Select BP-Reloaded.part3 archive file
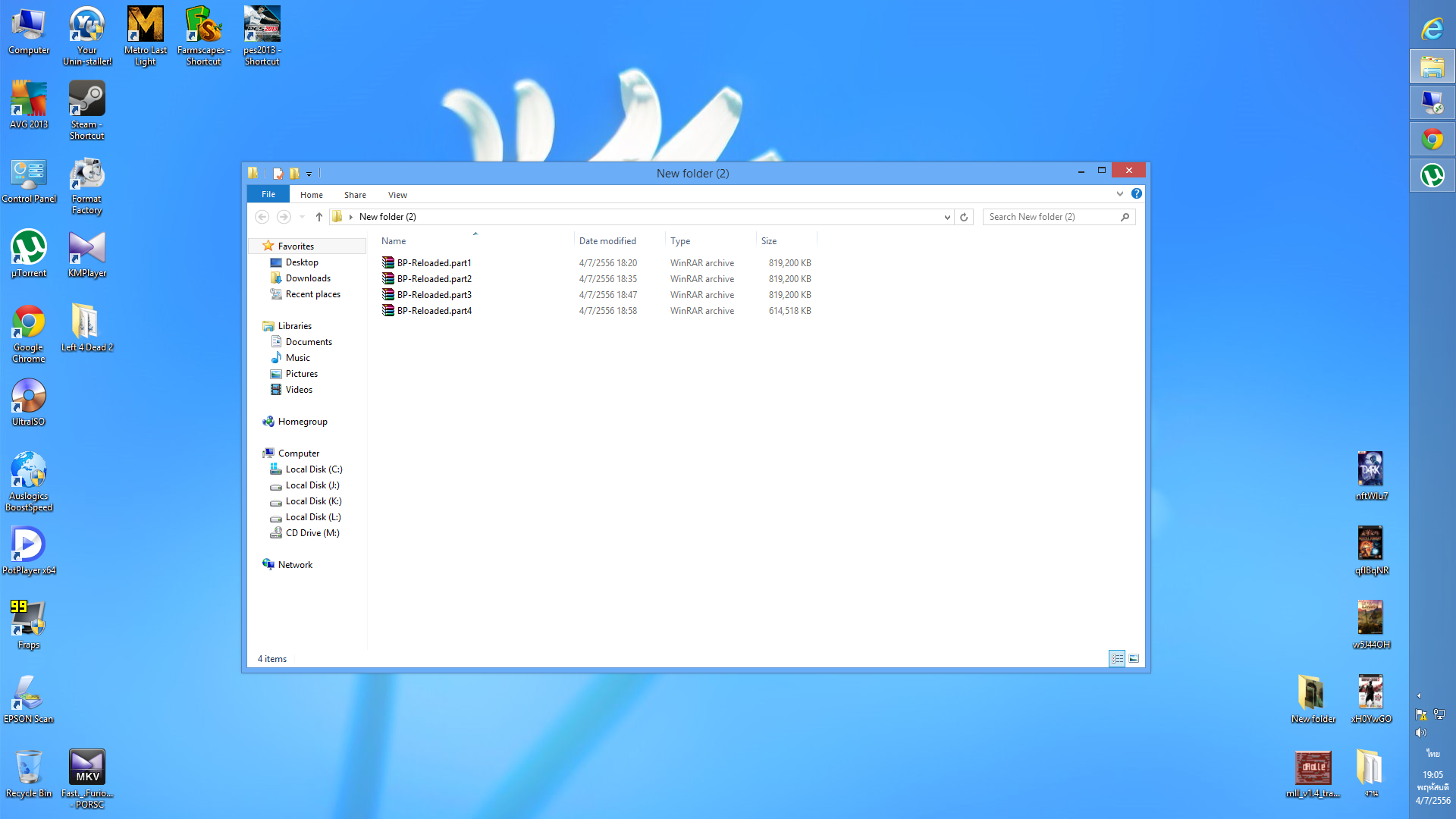1456x819 pixels. [434, 295]
